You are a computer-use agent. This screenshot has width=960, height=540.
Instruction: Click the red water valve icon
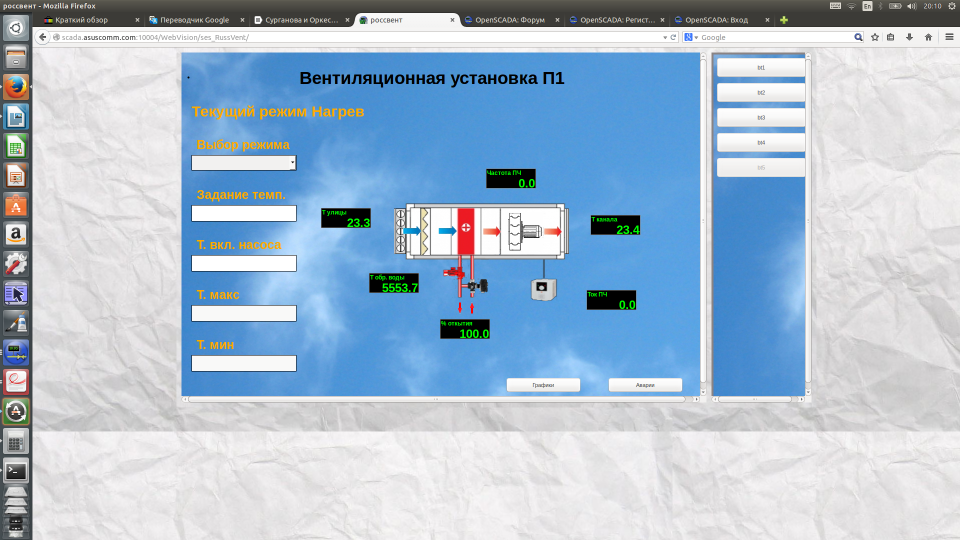pyautogui.click(x=453, y=271)
